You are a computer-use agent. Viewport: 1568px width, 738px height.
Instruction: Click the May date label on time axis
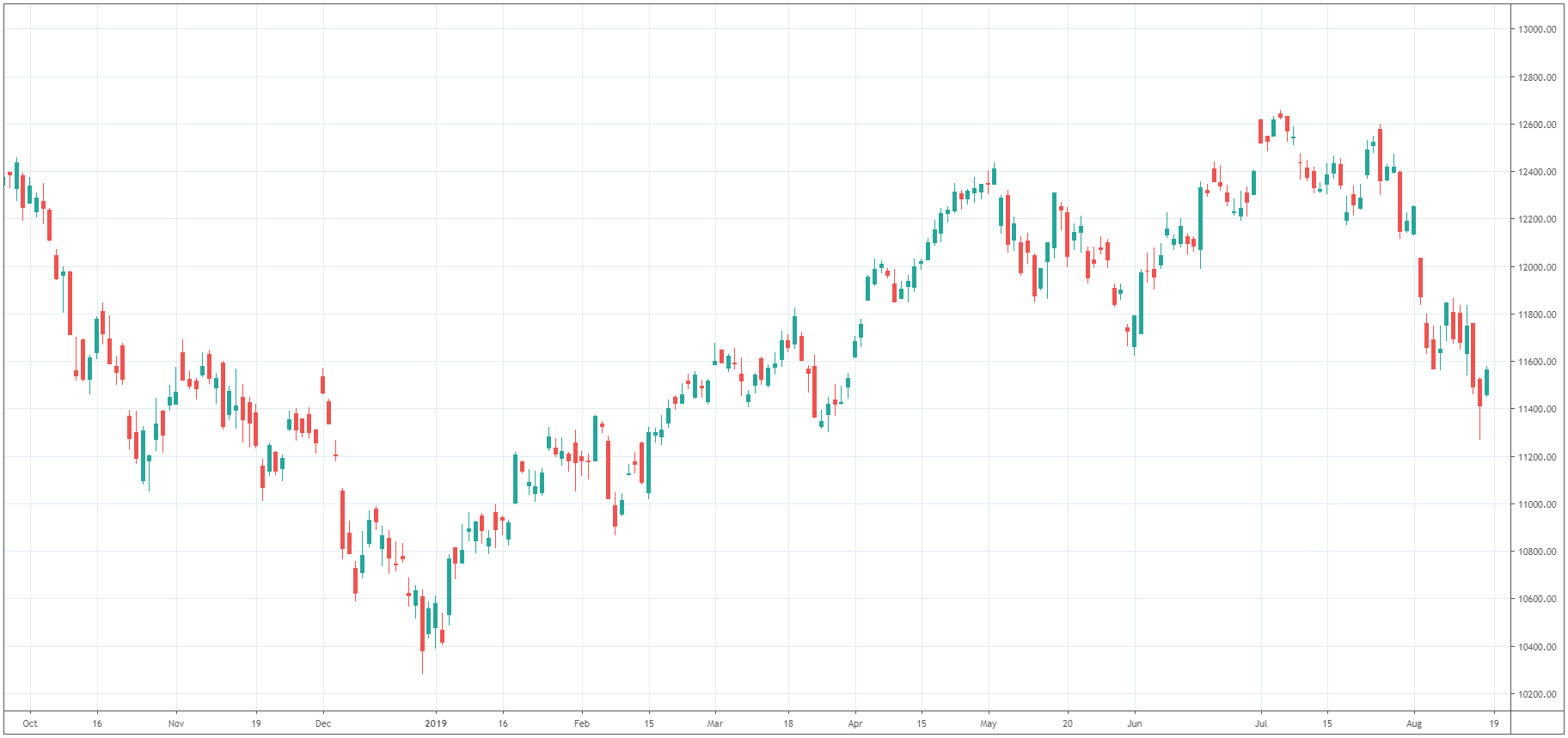[989, 723]
